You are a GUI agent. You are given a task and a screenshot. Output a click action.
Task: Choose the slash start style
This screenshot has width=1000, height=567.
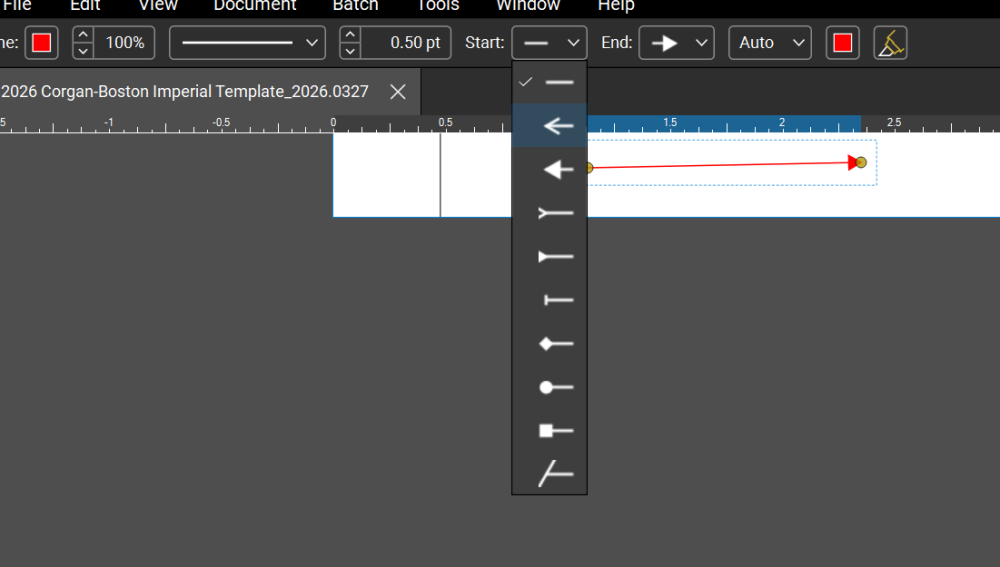click(549, 474)
